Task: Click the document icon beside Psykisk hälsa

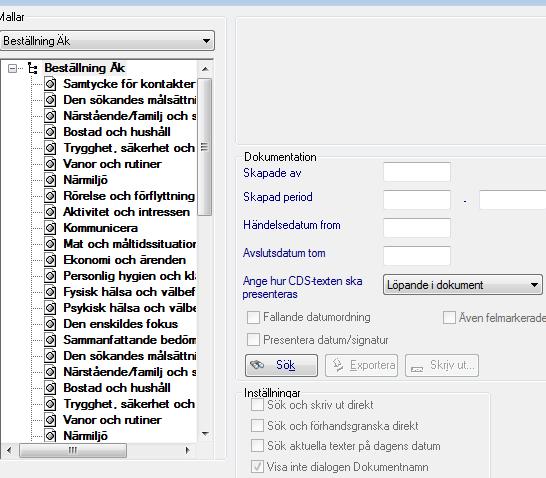Action: (x=50, y=308)
